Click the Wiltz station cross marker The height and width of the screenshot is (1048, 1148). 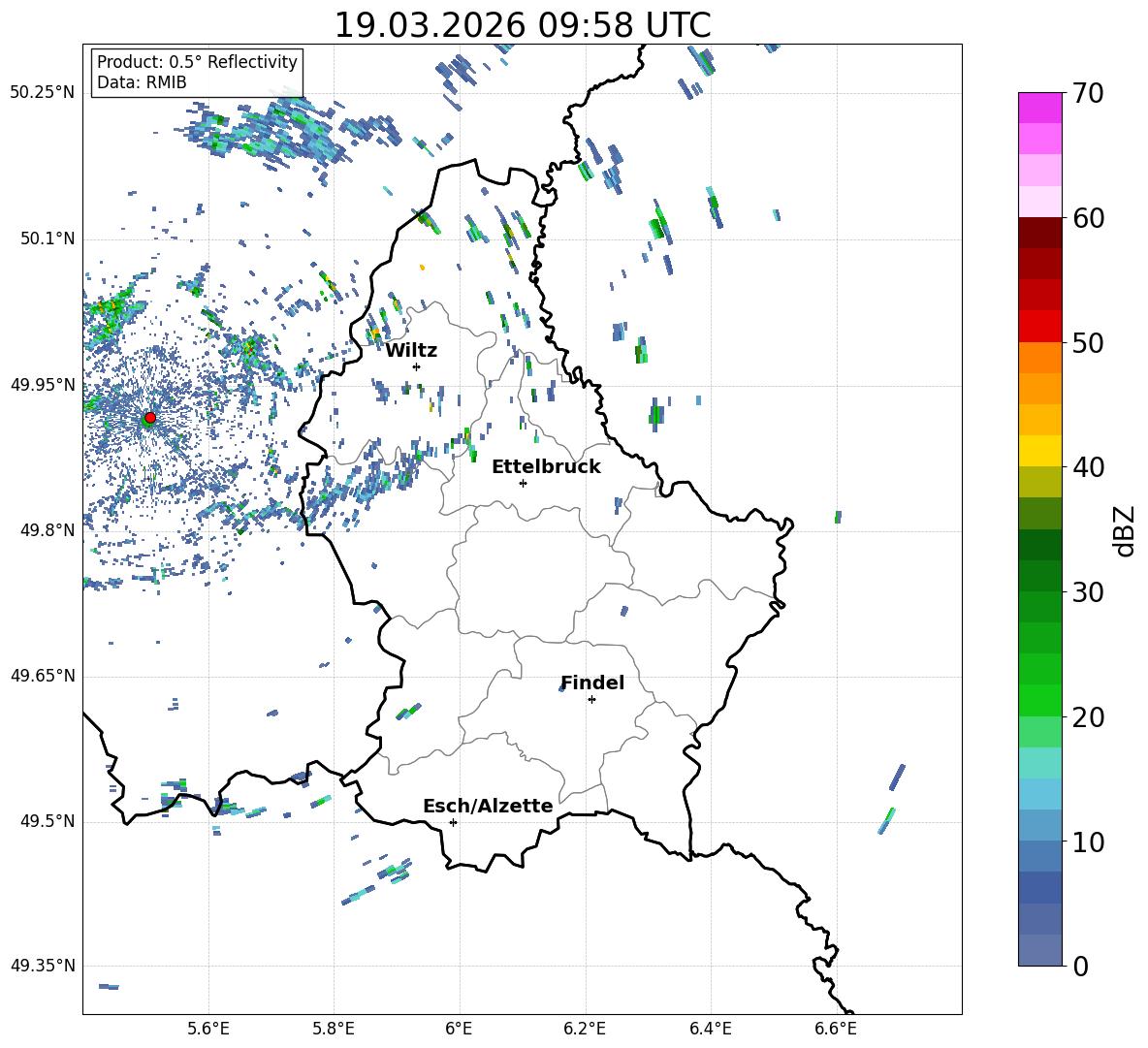coord(417,366)
